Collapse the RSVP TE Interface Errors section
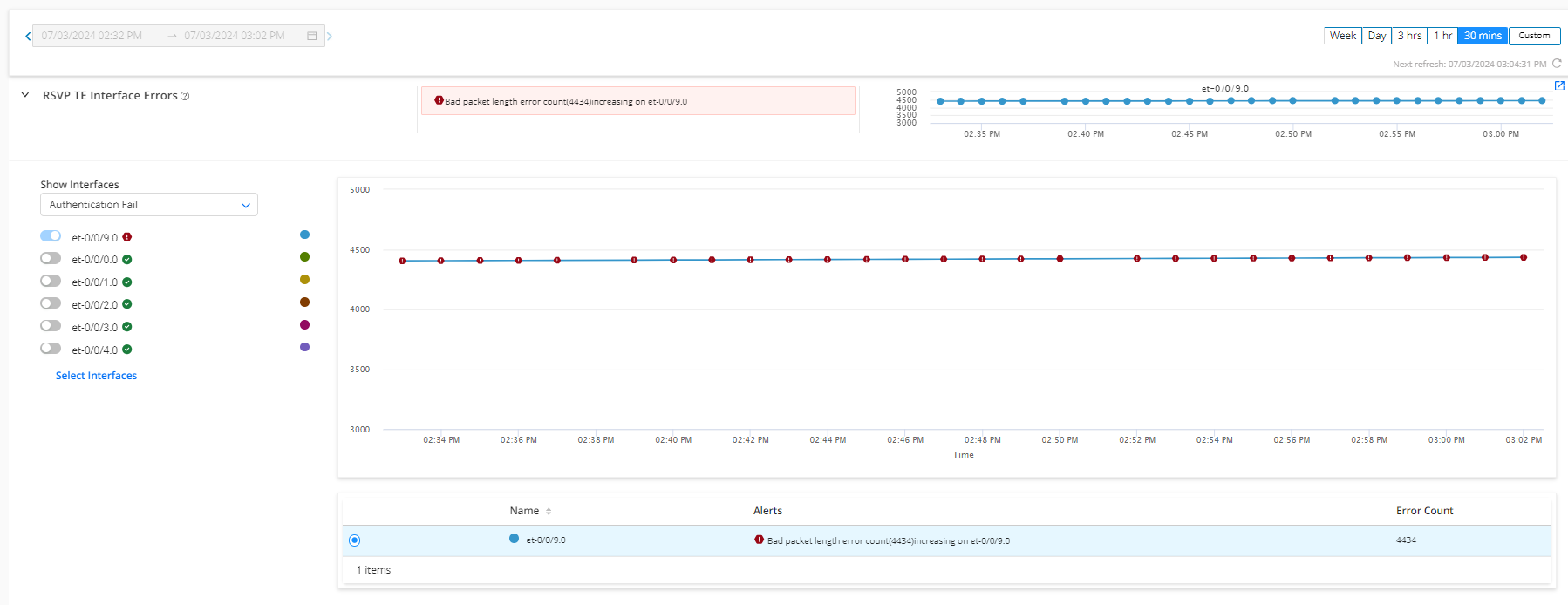 (x=25, y=95)
